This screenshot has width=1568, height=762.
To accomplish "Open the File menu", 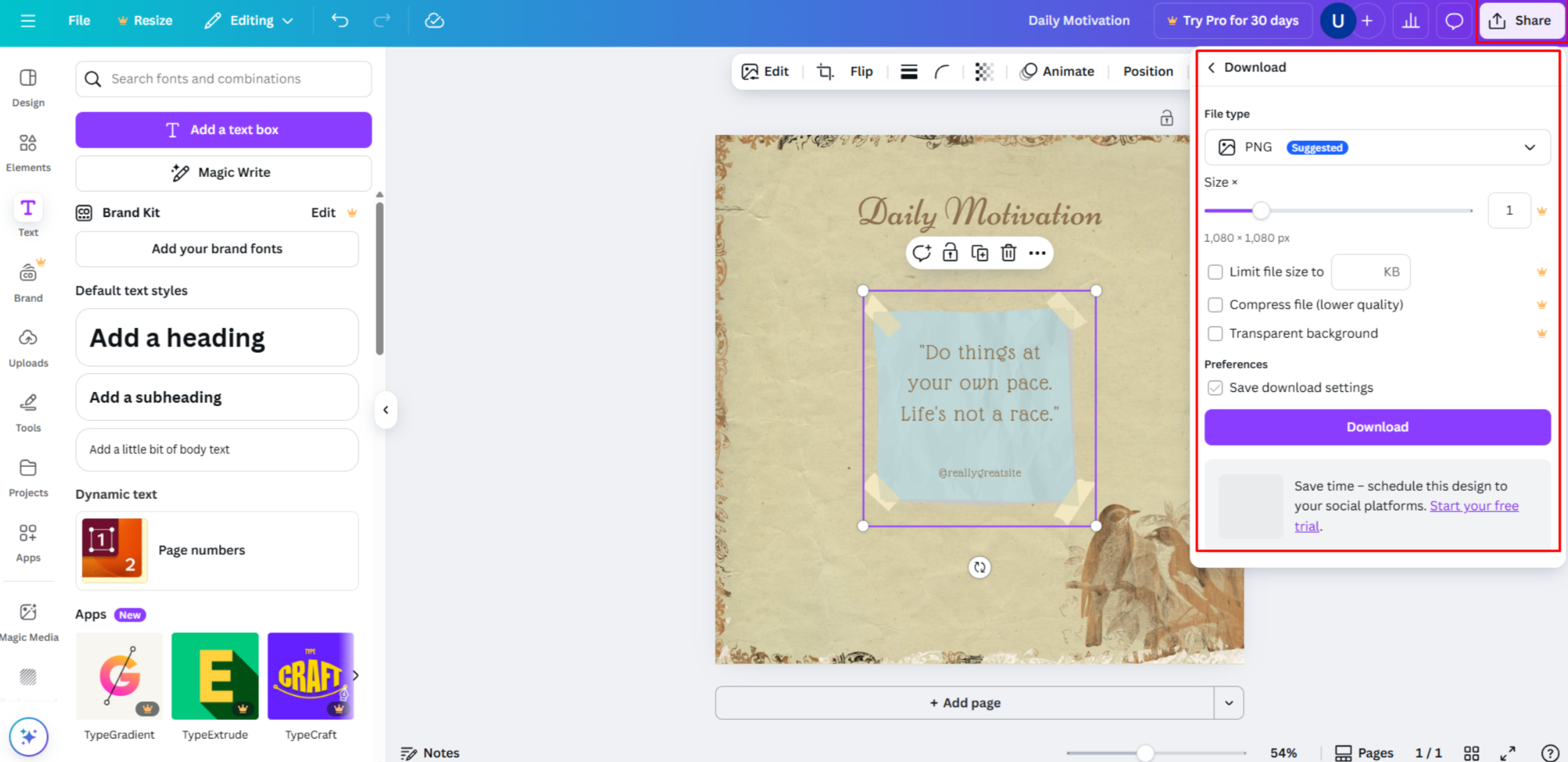I will pos(79,21).
